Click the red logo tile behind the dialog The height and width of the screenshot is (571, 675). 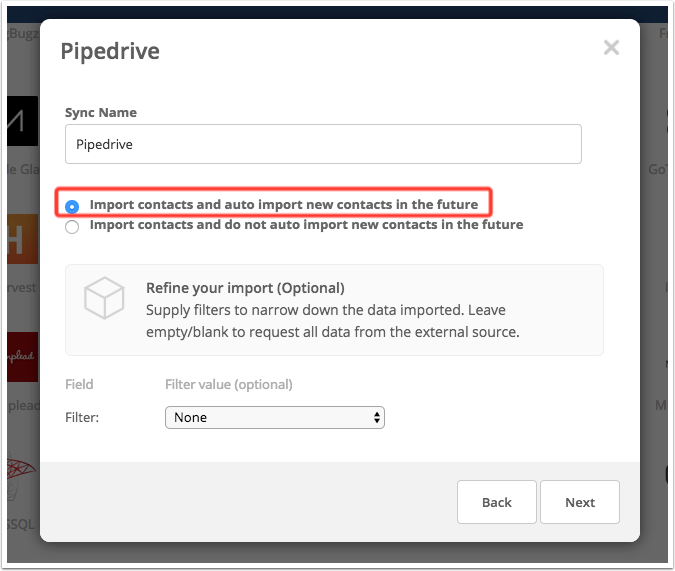click(x=23, y=357)
